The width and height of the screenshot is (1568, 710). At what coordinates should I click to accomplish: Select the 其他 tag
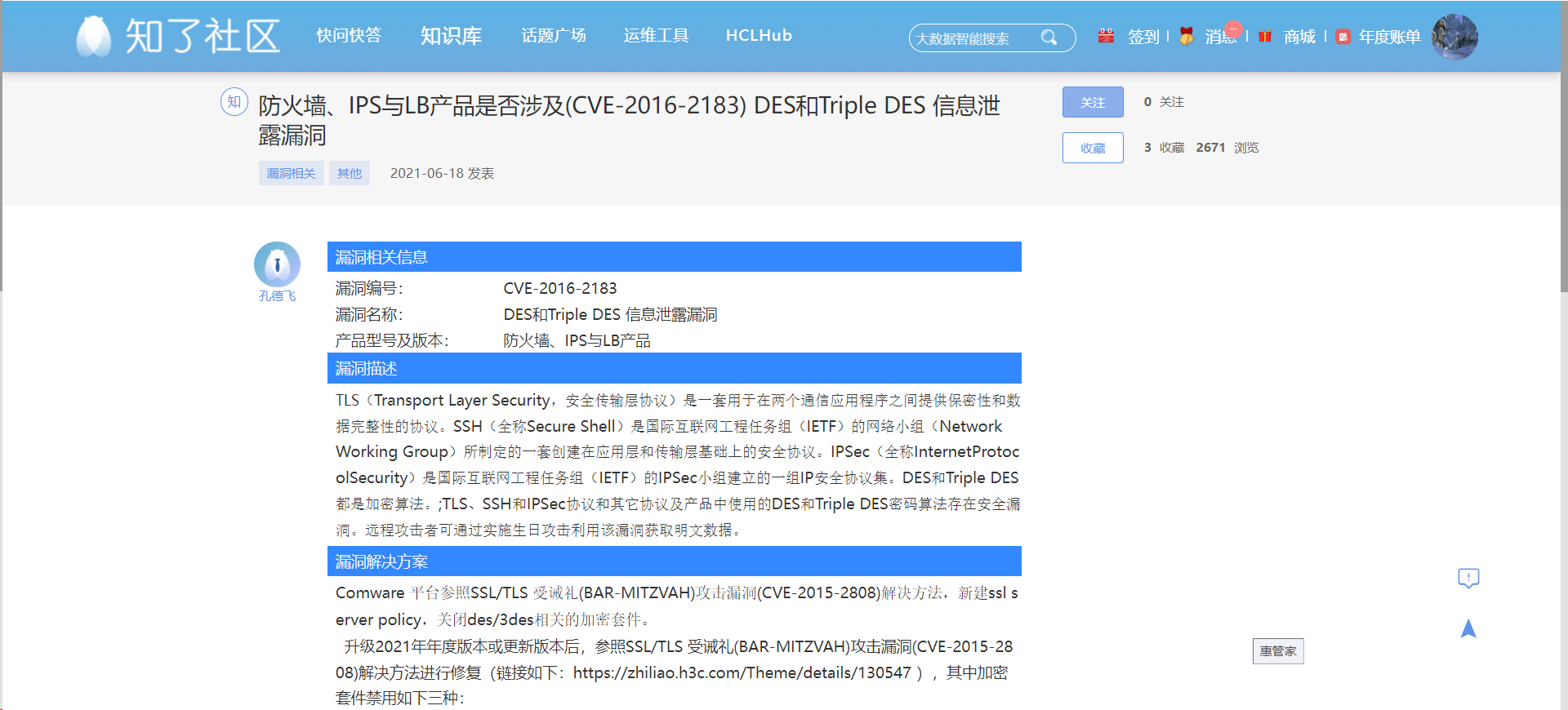[x=350, y=173]
